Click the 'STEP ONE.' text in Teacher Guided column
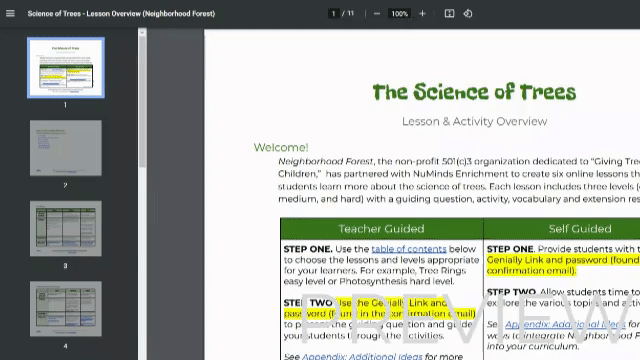 [308, 249]
